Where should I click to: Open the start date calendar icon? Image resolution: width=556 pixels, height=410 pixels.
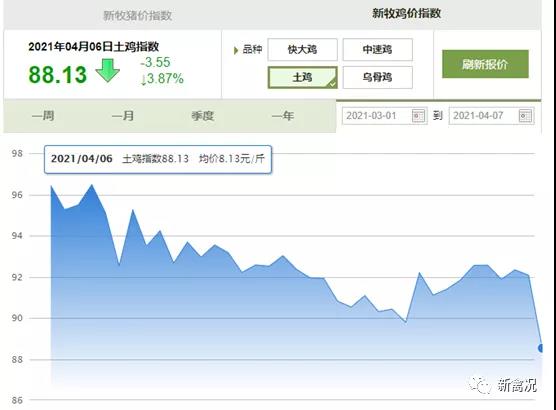pyautogui.click(x=418, y=116)
